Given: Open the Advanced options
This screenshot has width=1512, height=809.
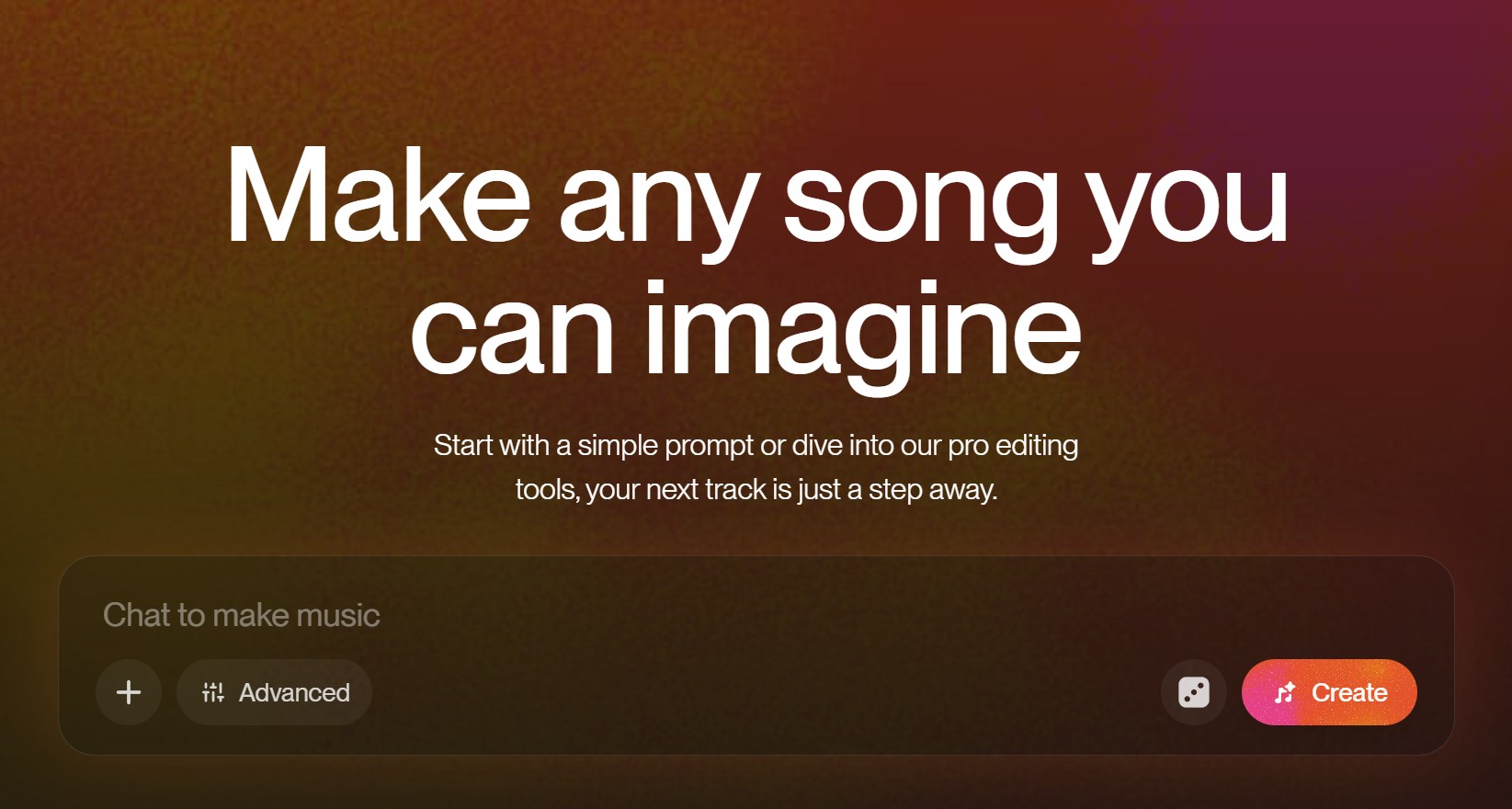Looking at the screenshot, I should coord(274,692).
